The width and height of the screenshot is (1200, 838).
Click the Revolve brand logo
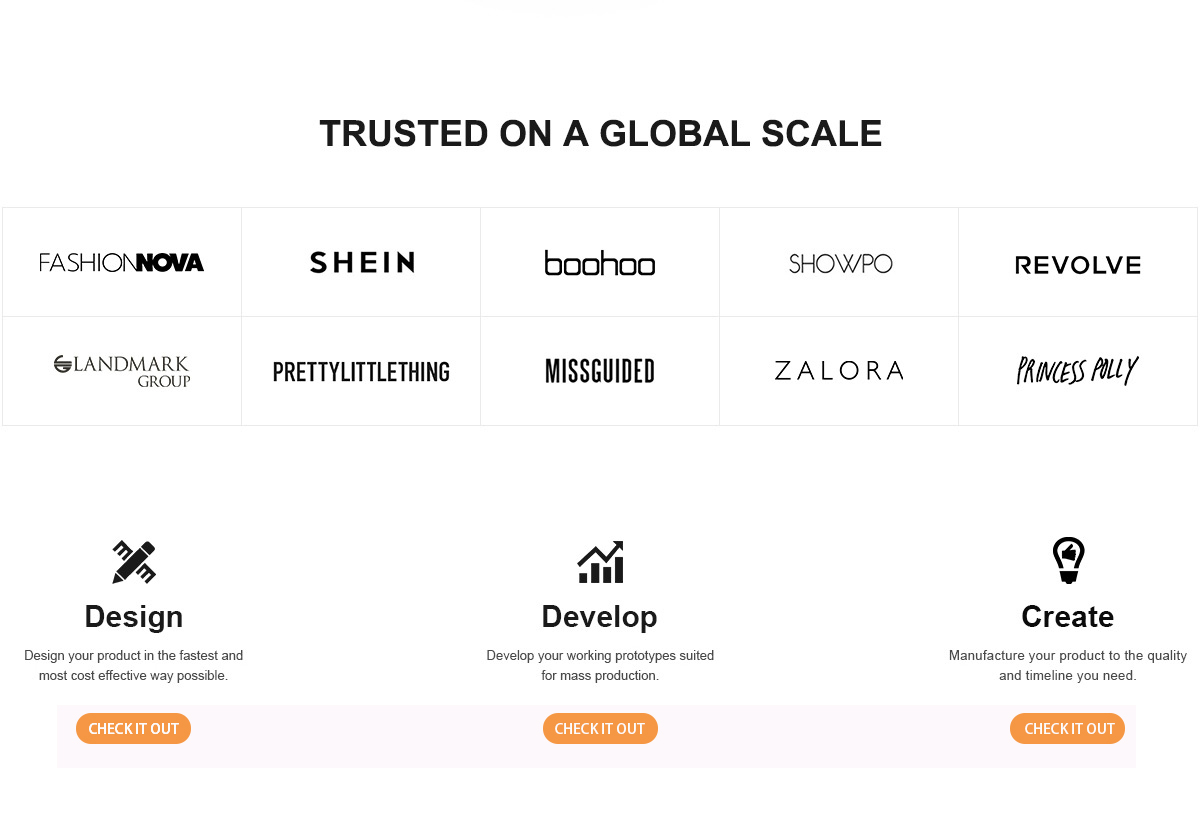point(1078,265)
